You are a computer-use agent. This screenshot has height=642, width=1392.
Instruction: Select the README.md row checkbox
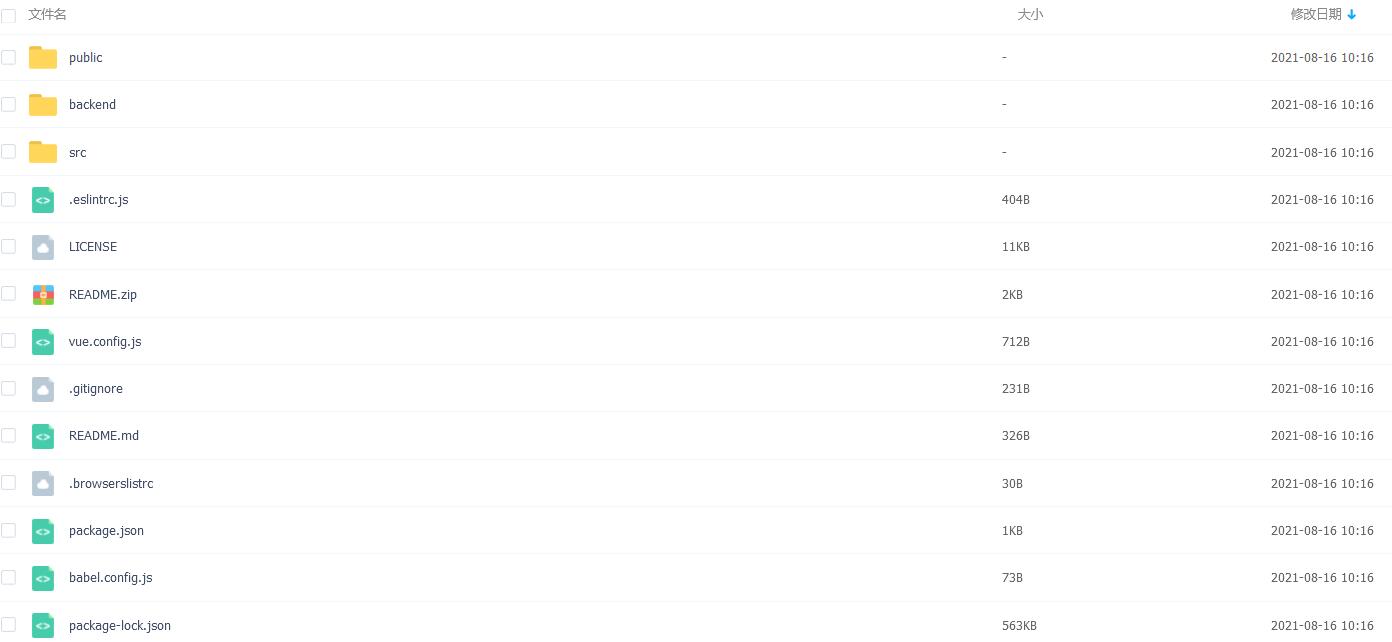point(8,435)
